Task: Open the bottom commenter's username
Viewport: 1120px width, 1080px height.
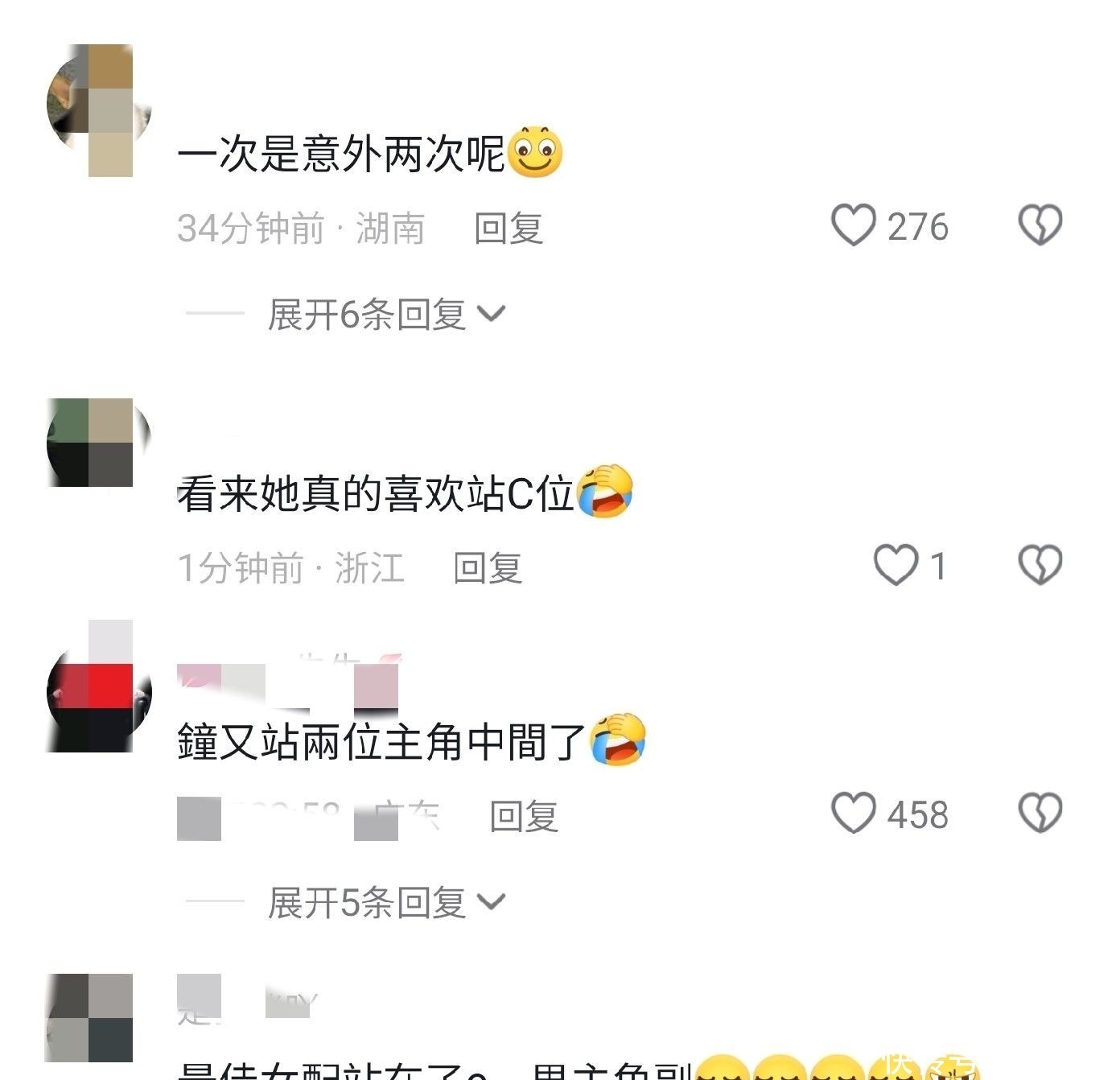Action: [x=248, y=999]
